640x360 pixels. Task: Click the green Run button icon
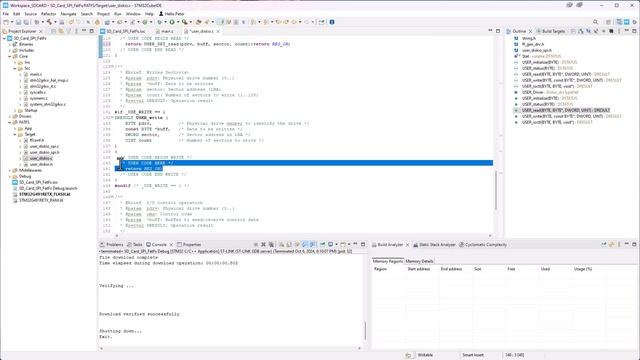pos(172,22)
